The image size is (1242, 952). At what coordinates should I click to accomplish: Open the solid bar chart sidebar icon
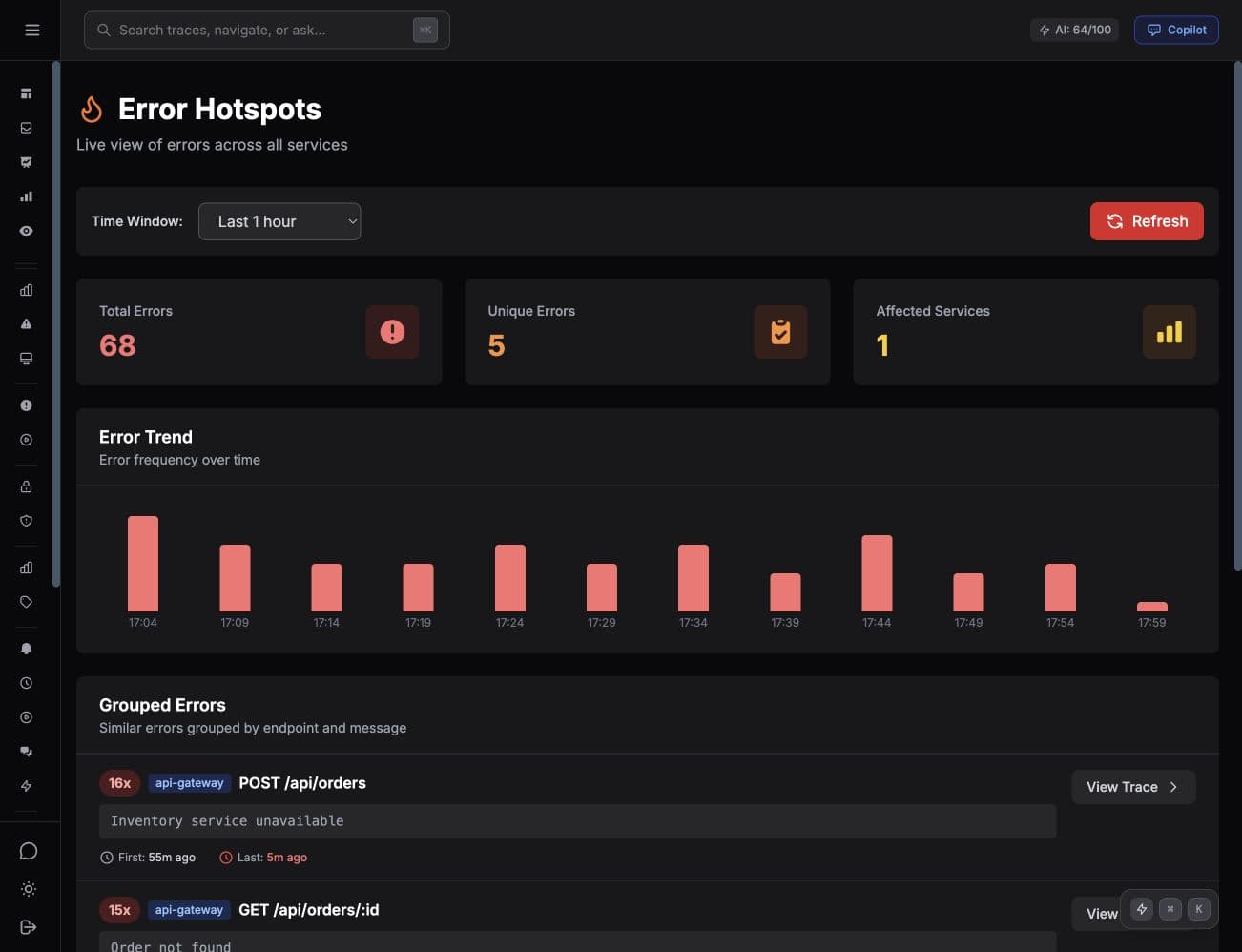tap(26, 197)
